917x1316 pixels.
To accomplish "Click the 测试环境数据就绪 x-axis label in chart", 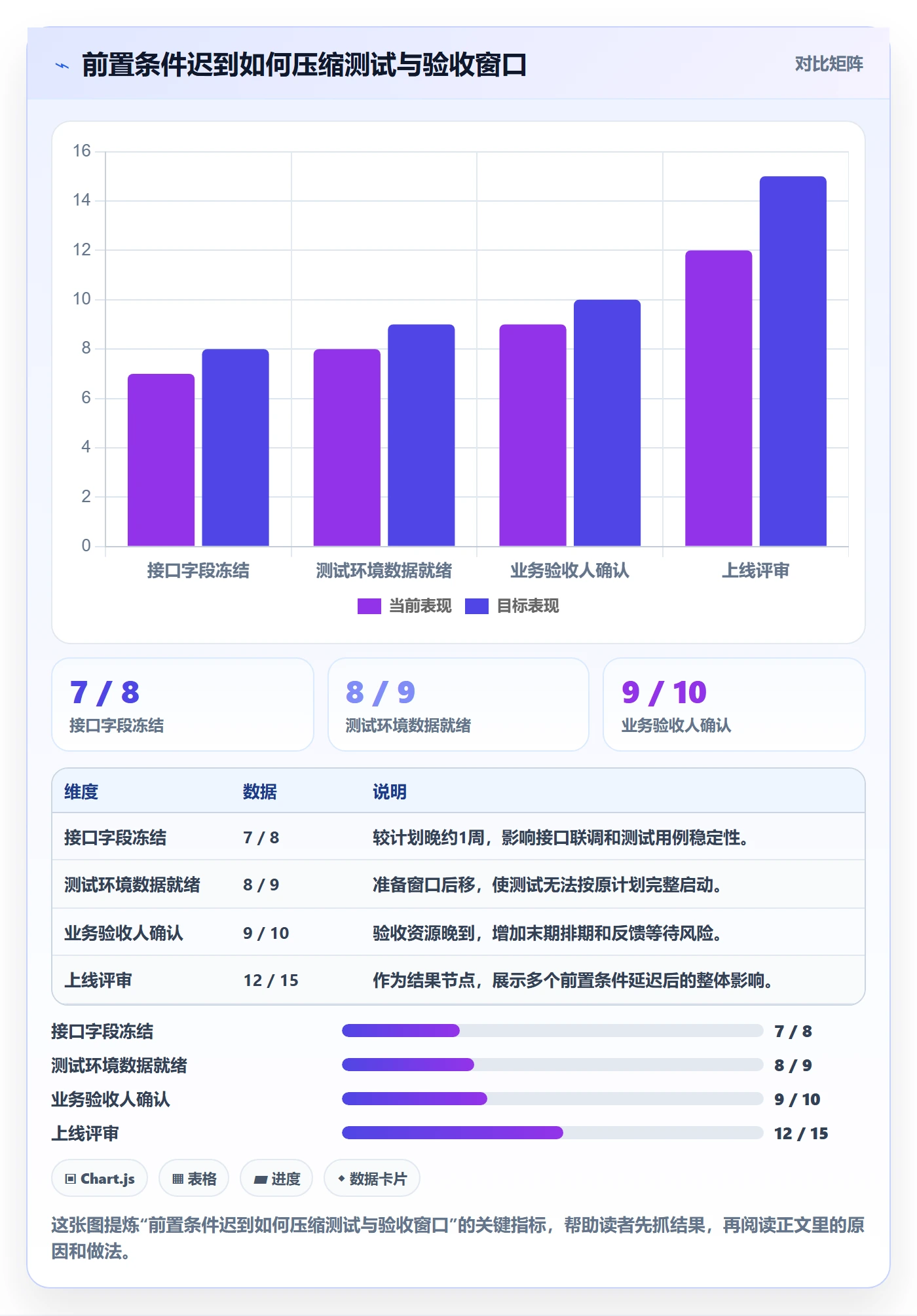I will pyautogui.click(x=384, y=571).
